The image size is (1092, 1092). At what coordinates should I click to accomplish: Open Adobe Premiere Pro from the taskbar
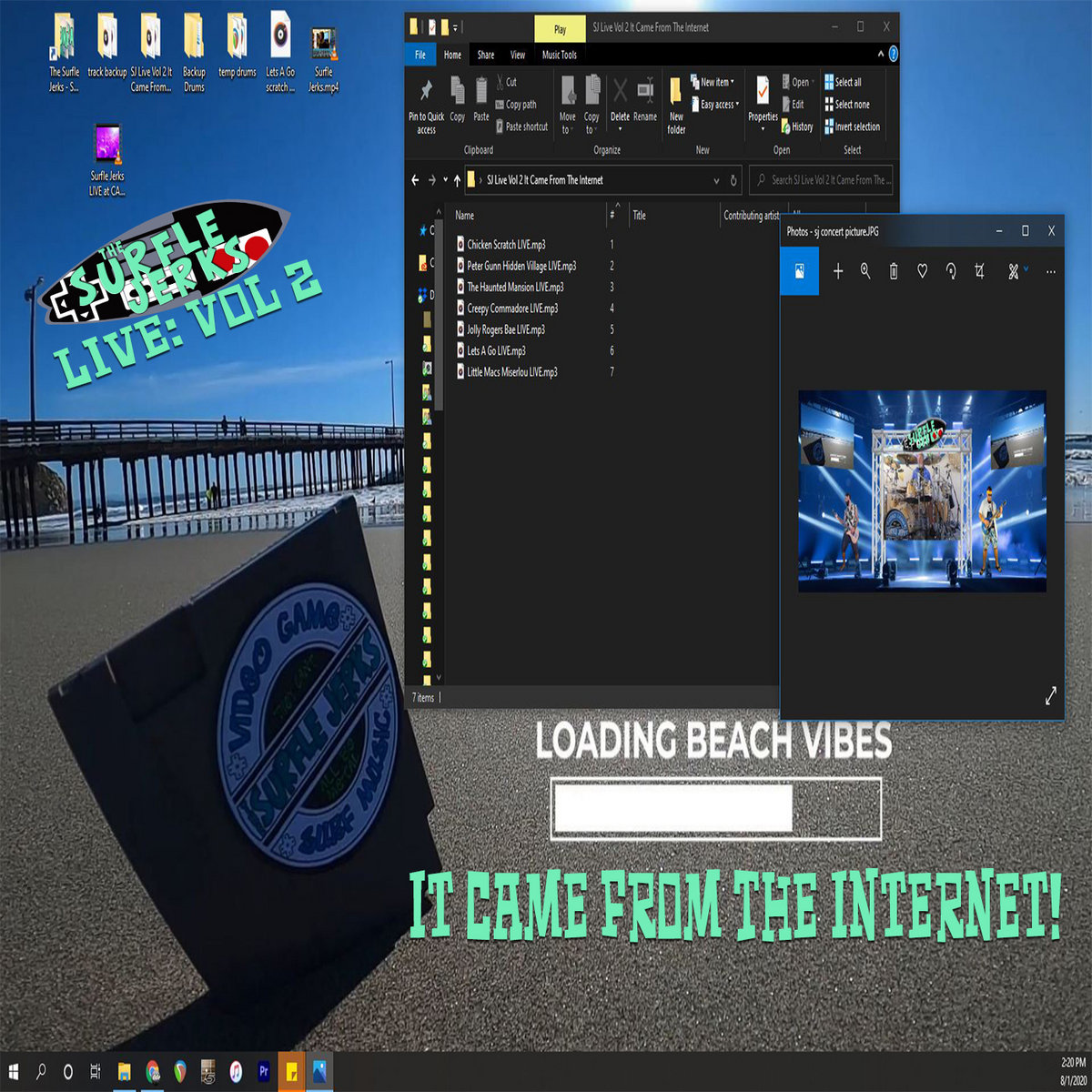[264, 1072]
